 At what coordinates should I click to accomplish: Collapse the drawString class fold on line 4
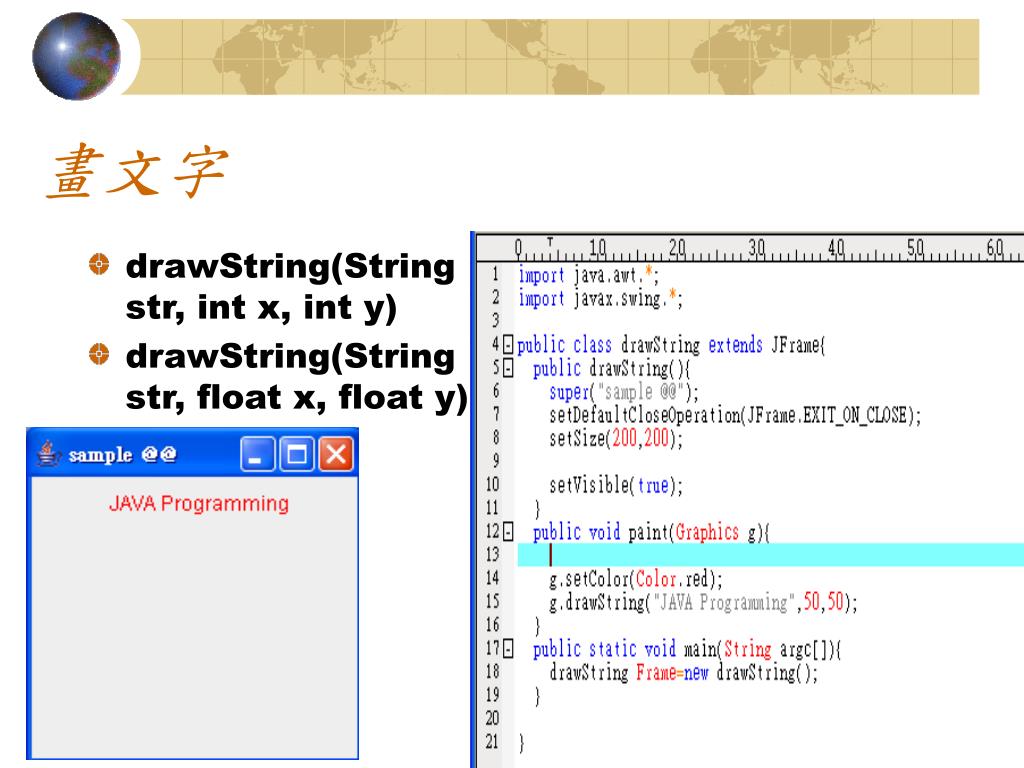tap(509, 345)
